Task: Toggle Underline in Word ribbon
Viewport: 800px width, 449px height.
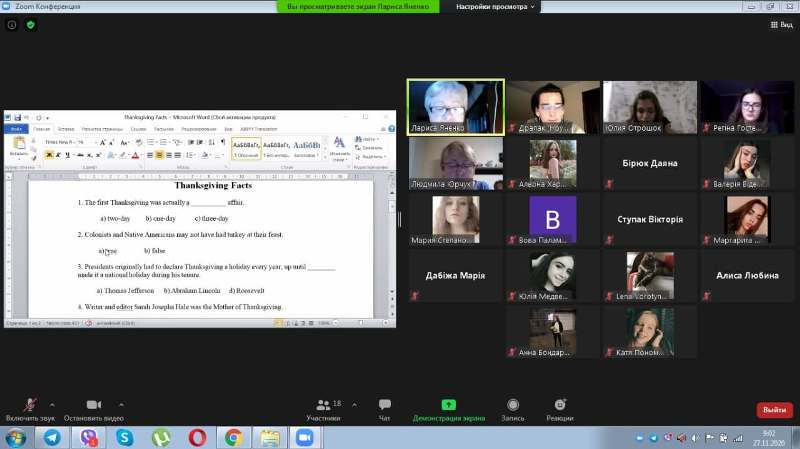Action: 68,155
